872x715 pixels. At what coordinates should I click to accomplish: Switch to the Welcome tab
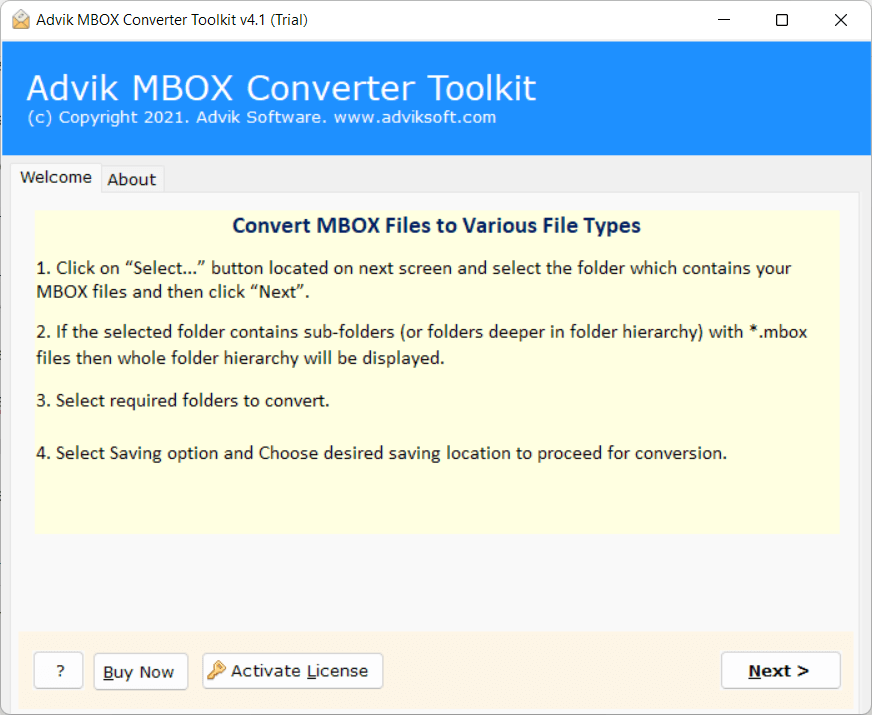click(56, 177)
